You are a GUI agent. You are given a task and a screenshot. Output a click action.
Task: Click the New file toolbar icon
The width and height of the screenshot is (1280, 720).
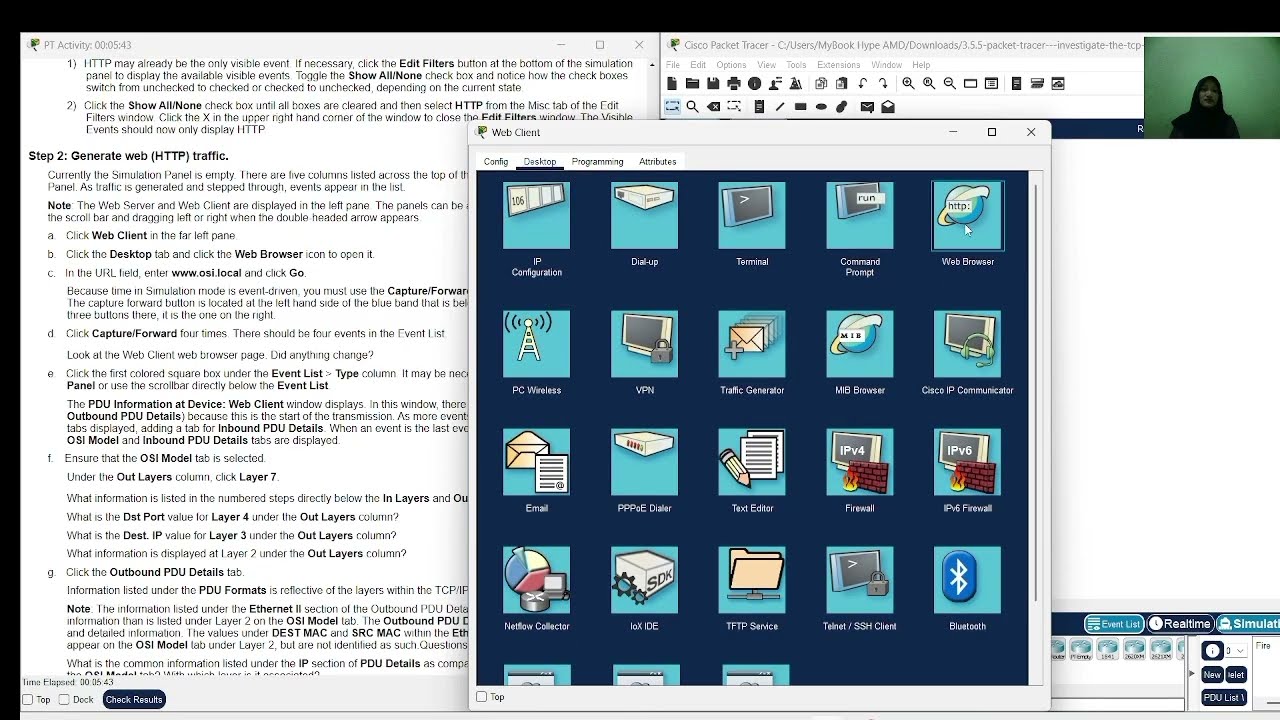672,84
